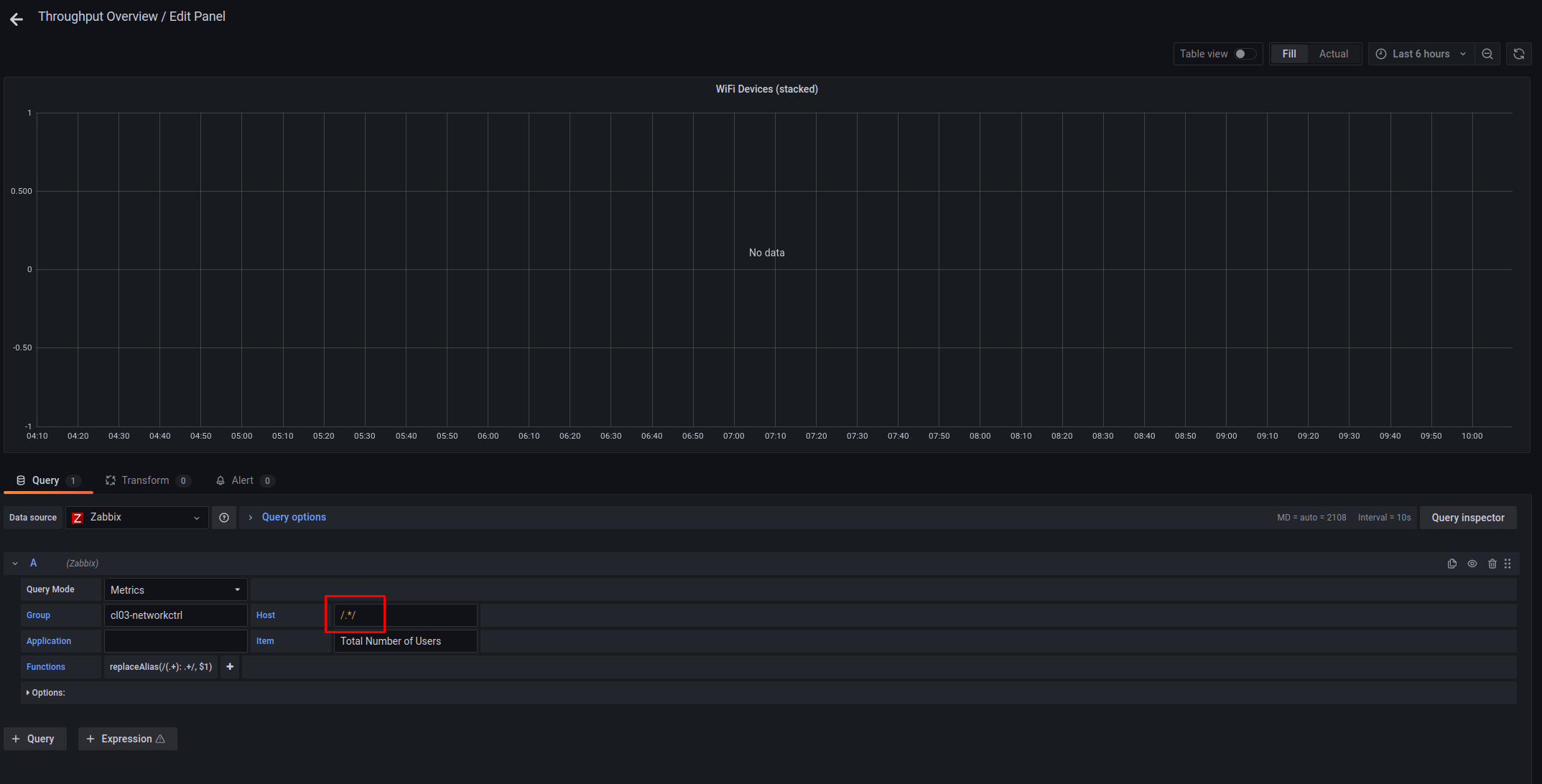
Task: Click the Expression button
Action: click(x=127, y=738)
